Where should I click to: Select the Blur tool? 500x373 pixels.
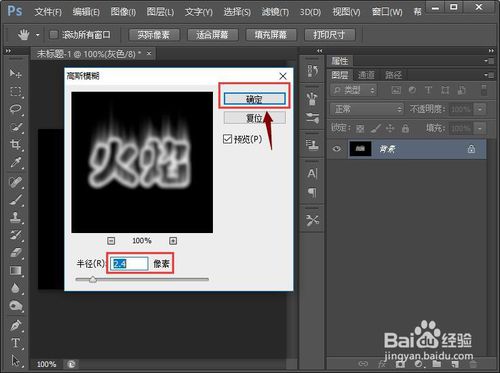pyautogui.click(x=15, y=288)
